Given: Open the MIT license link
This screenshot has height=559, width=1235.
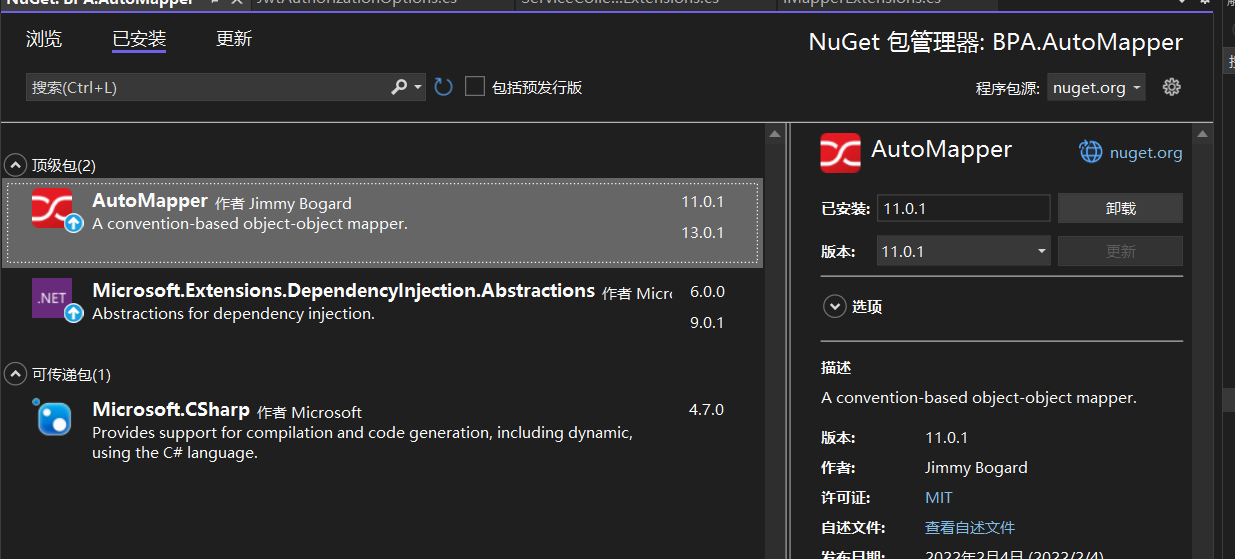Looking at the screenshot, I should click(939, 497).
